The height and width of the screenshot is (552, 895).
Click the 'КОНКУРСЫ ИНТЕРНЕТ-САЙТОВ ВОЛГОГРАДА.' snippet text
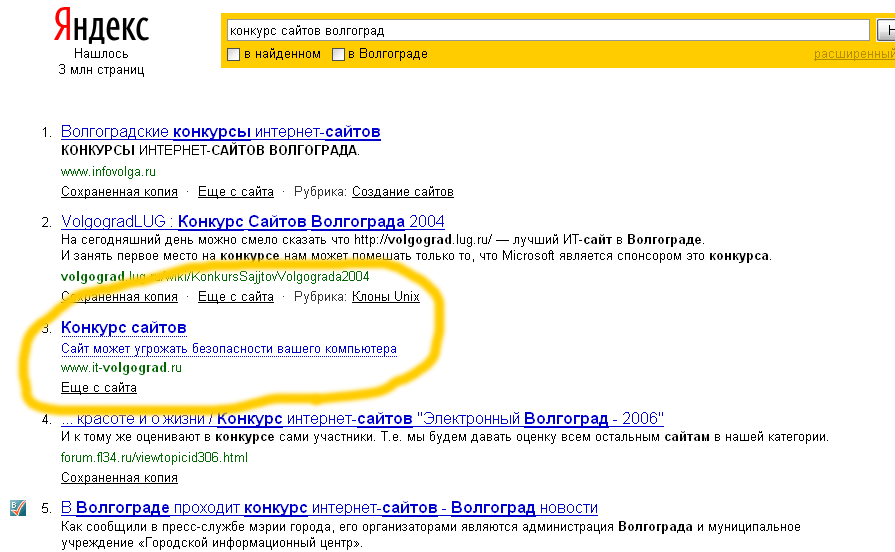210,151
